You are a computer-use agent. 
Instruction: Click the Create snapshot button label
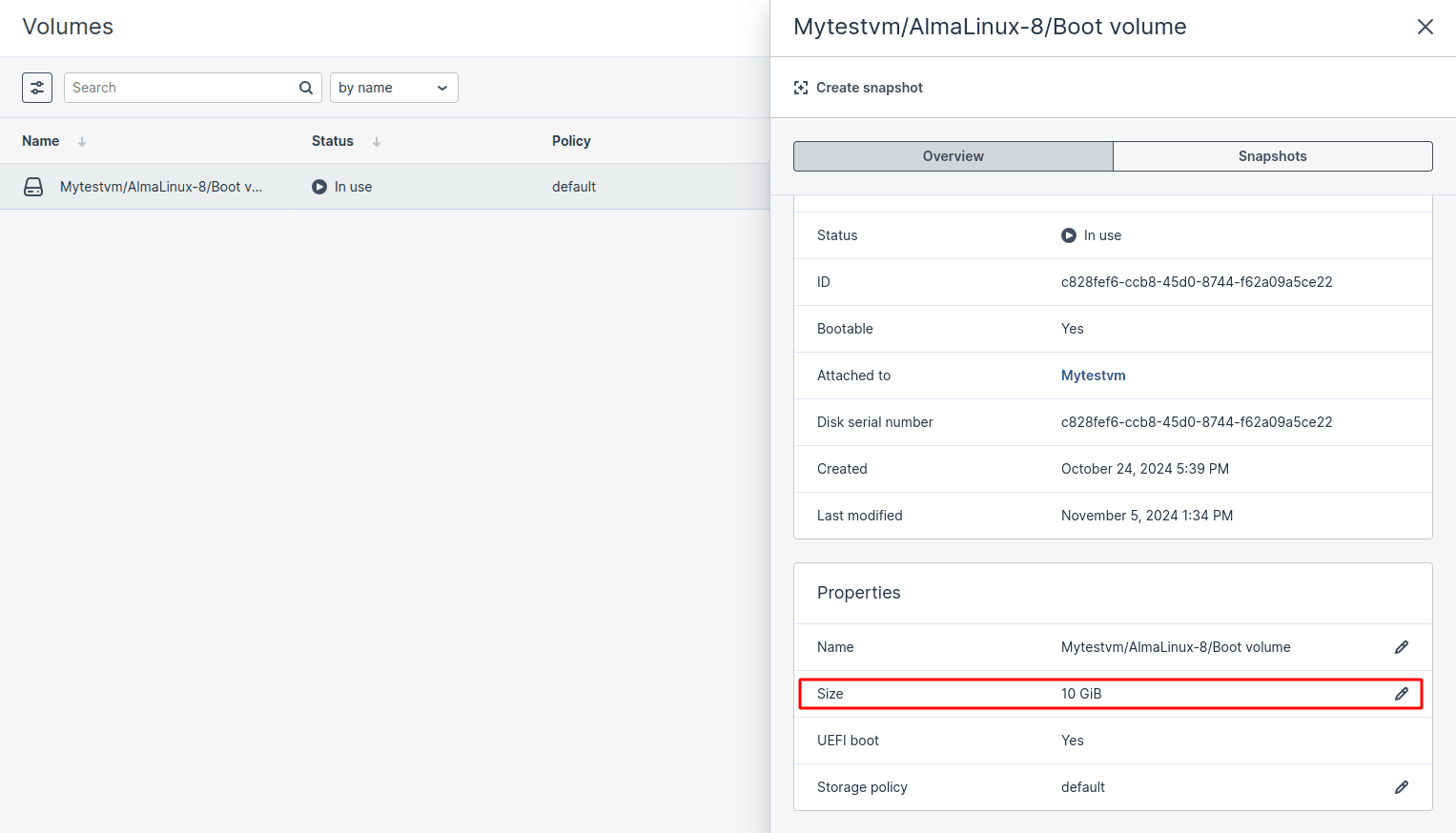(869, 88)
